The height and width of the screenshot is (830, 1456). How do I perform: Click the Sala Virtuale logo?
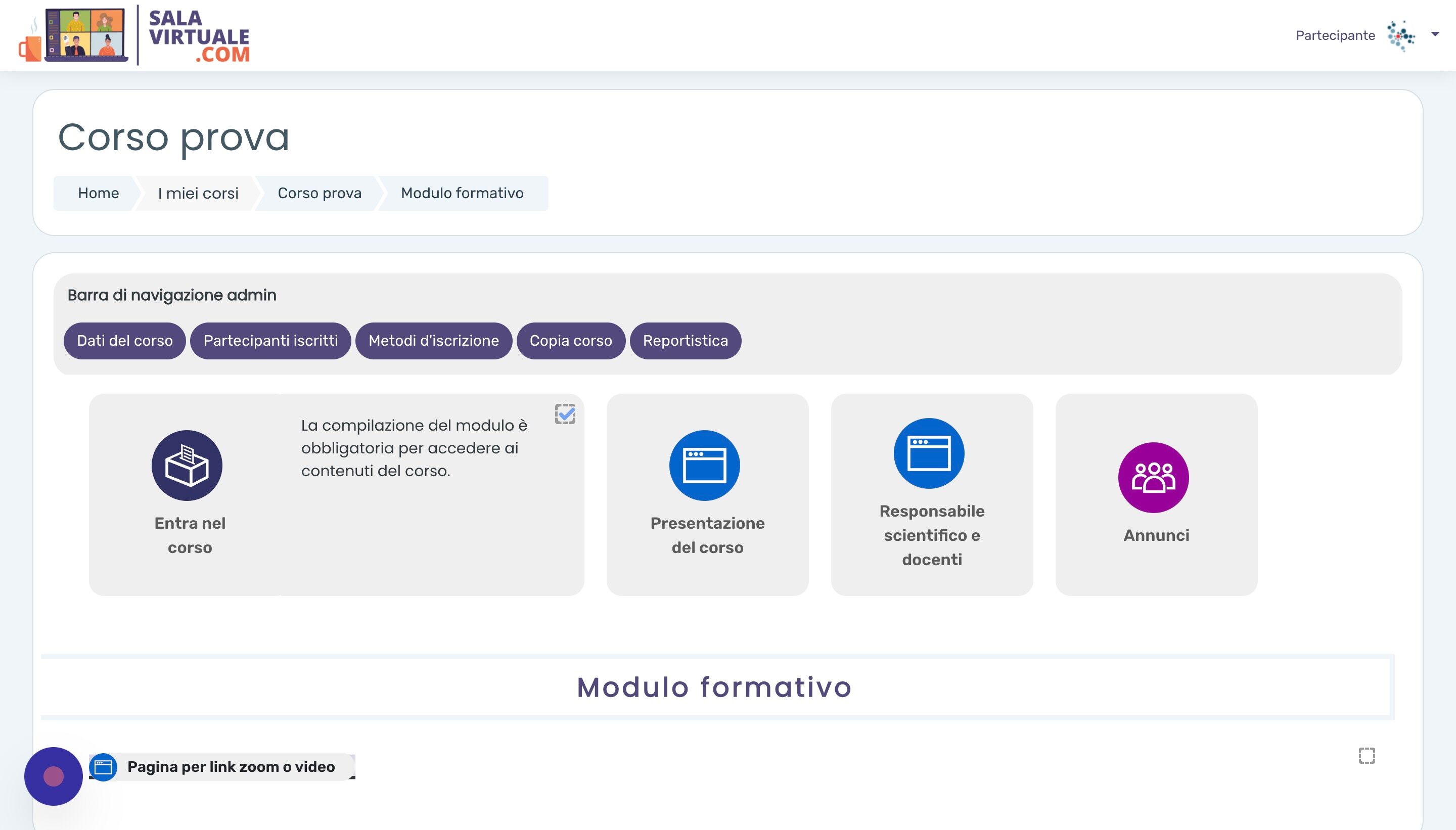tap(134, 35)
